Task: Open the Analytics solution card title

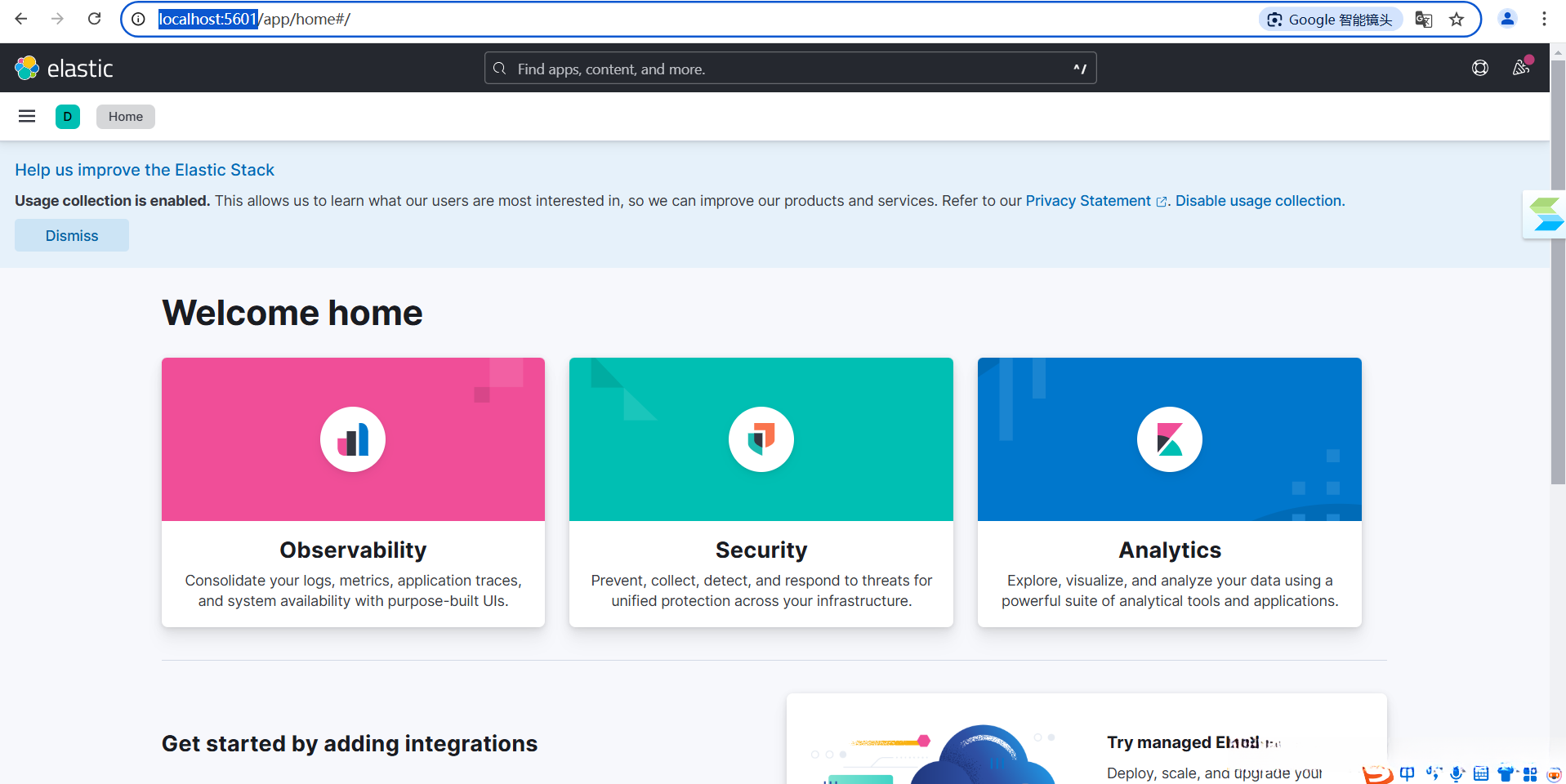Action: pyautogui.click(x=1170, y=550)
